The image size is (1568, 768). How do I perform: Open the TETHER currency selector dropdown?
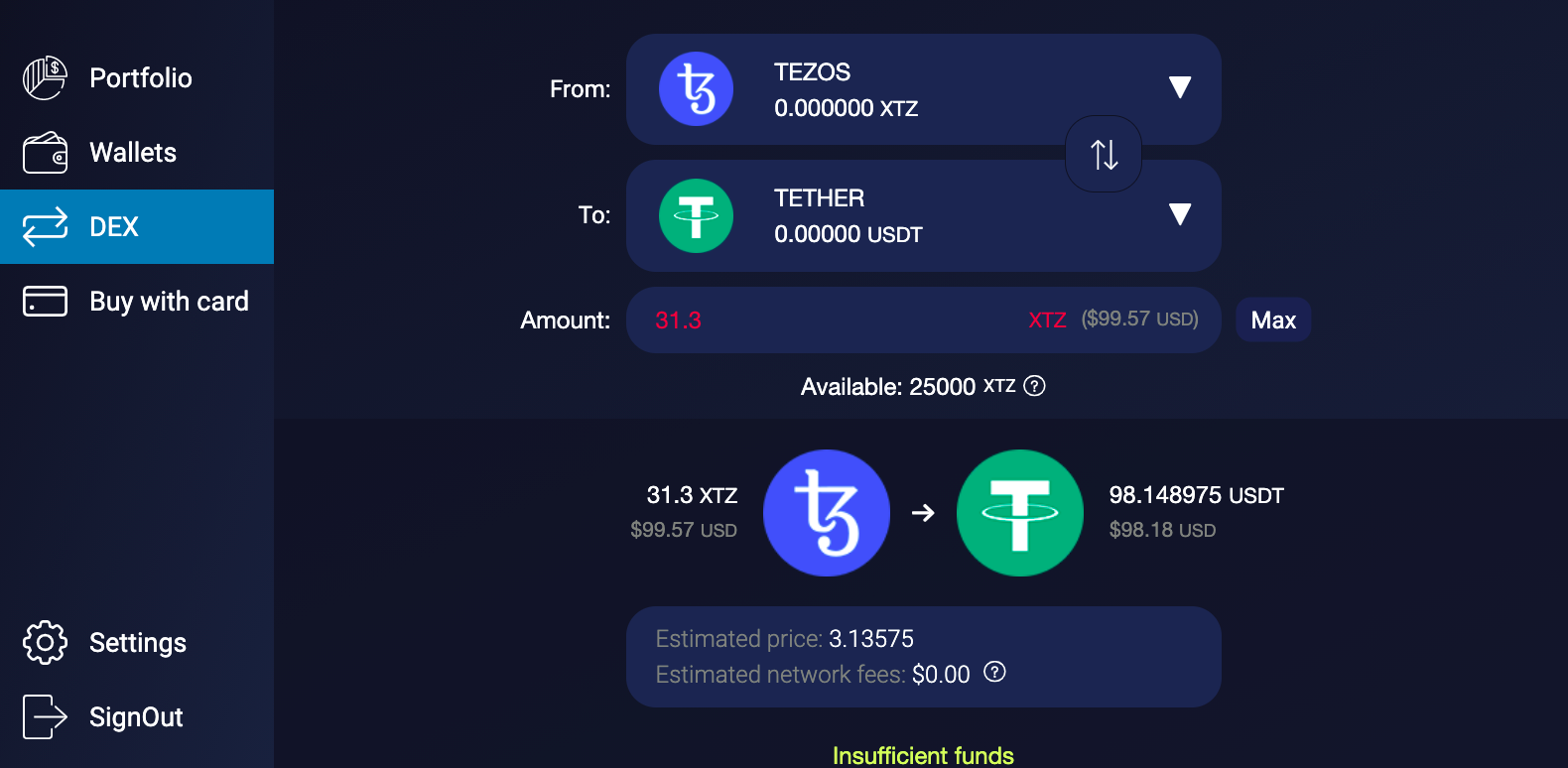(1181, 213)
